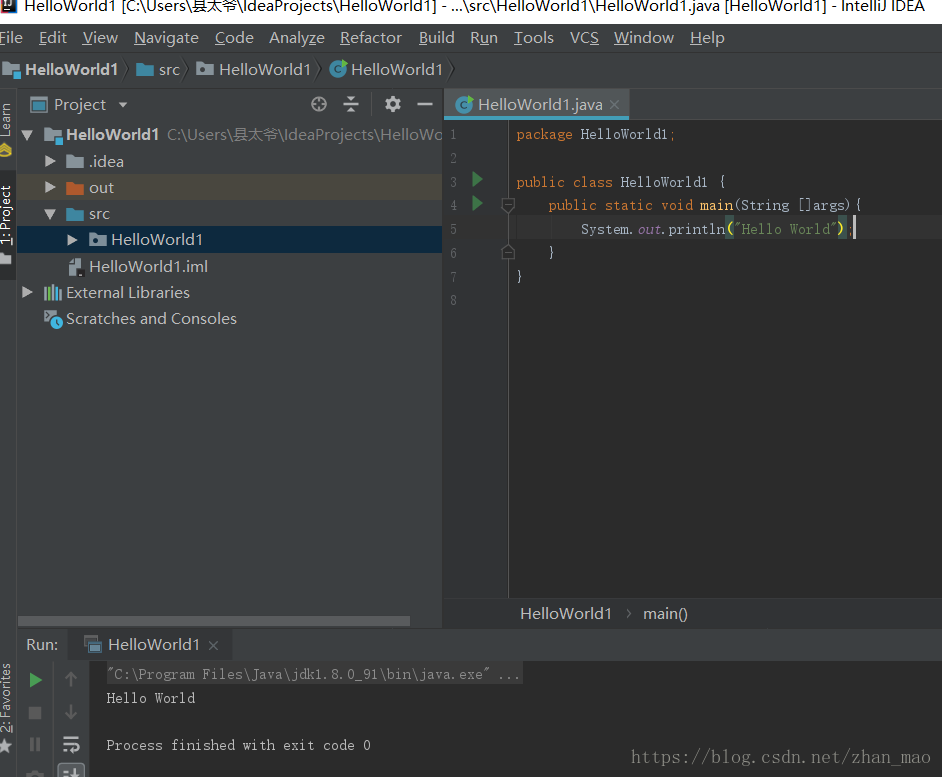This screenshot has width=942, height=777.
Task: Open the Help menu
Action: click(707, 38)
